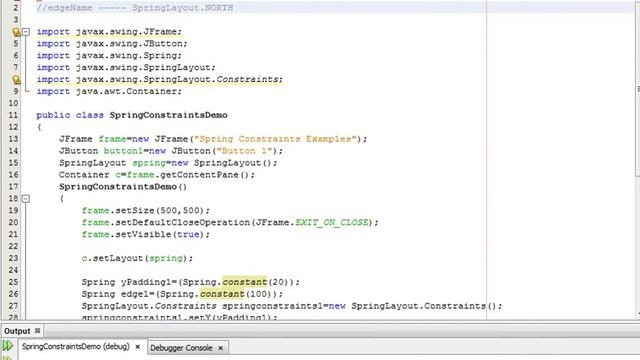Click highlighted "constant" on the yPadding1 line

click(x=244, y=282)
